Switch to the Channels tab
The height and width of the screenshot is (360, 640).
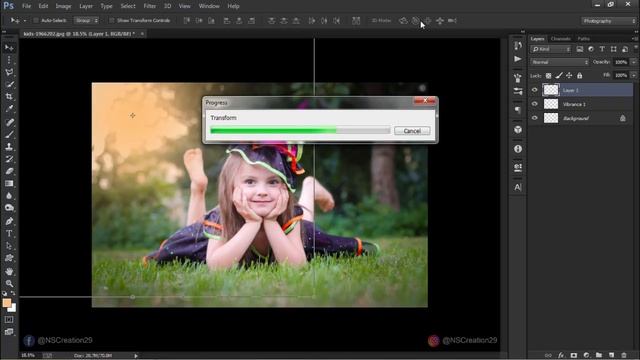tap(560, 39)
